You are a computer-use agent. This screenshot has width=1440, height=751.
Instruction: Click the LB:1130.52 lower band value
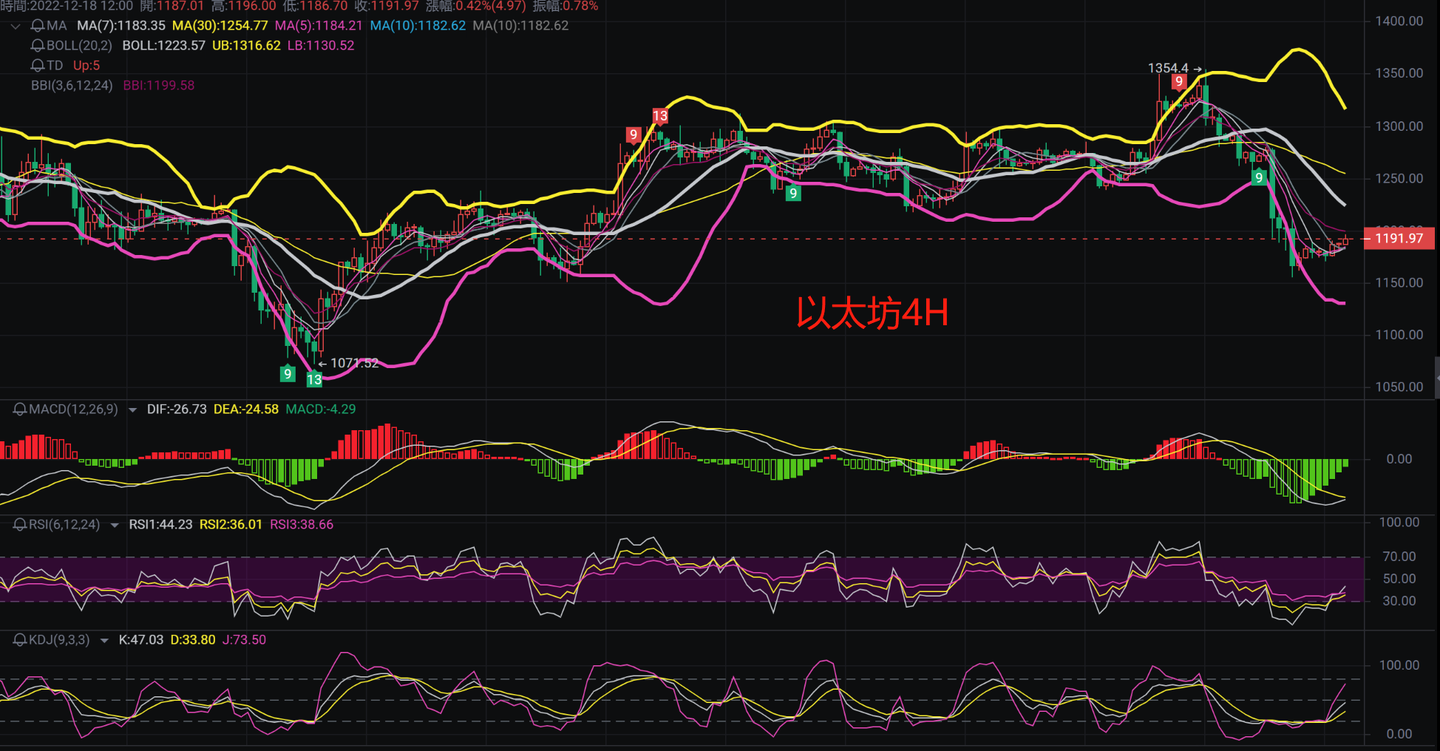(321, 45)
